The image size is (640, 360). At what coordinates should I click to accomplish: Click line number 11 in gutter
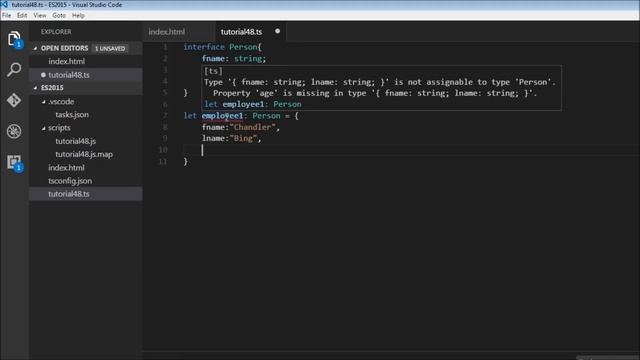click(x=163, y=162)
